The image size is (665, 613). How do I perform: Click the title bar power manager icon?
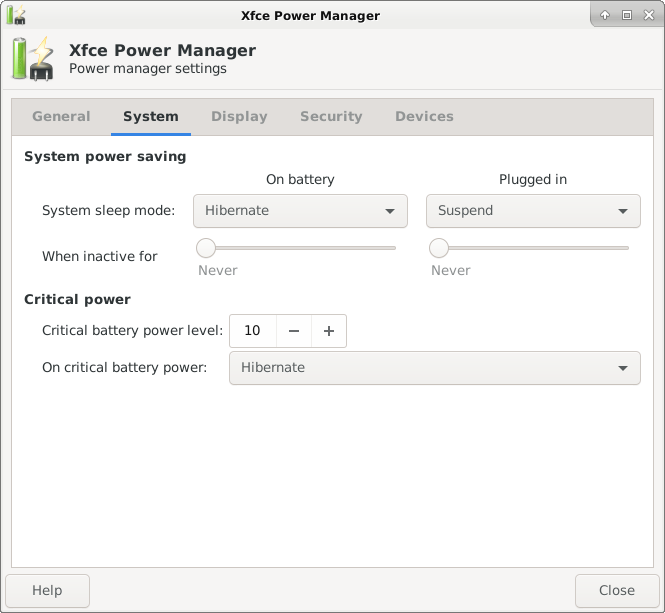point(16,15)
